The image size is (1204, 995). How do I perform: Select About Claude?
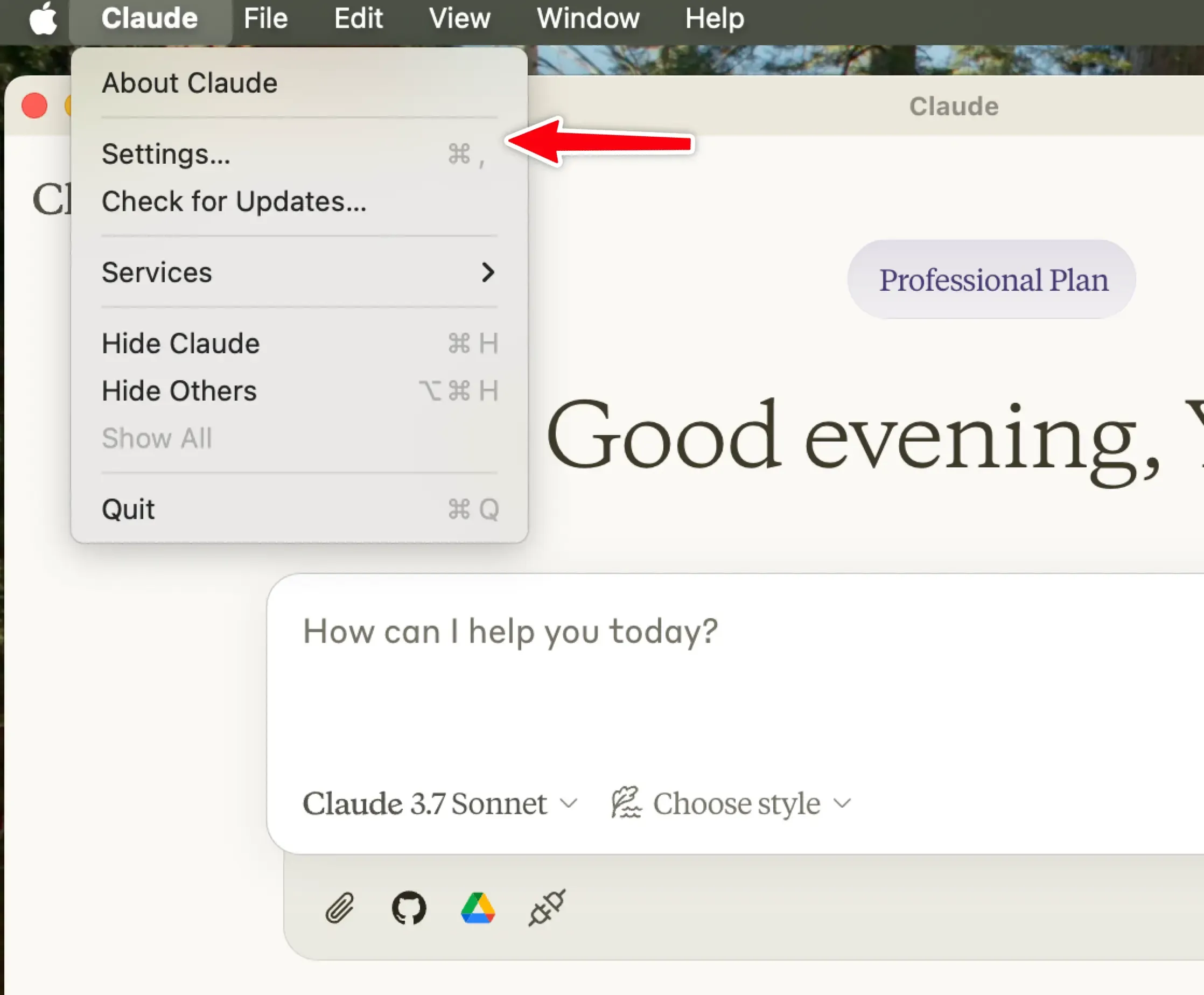(190, 83)
